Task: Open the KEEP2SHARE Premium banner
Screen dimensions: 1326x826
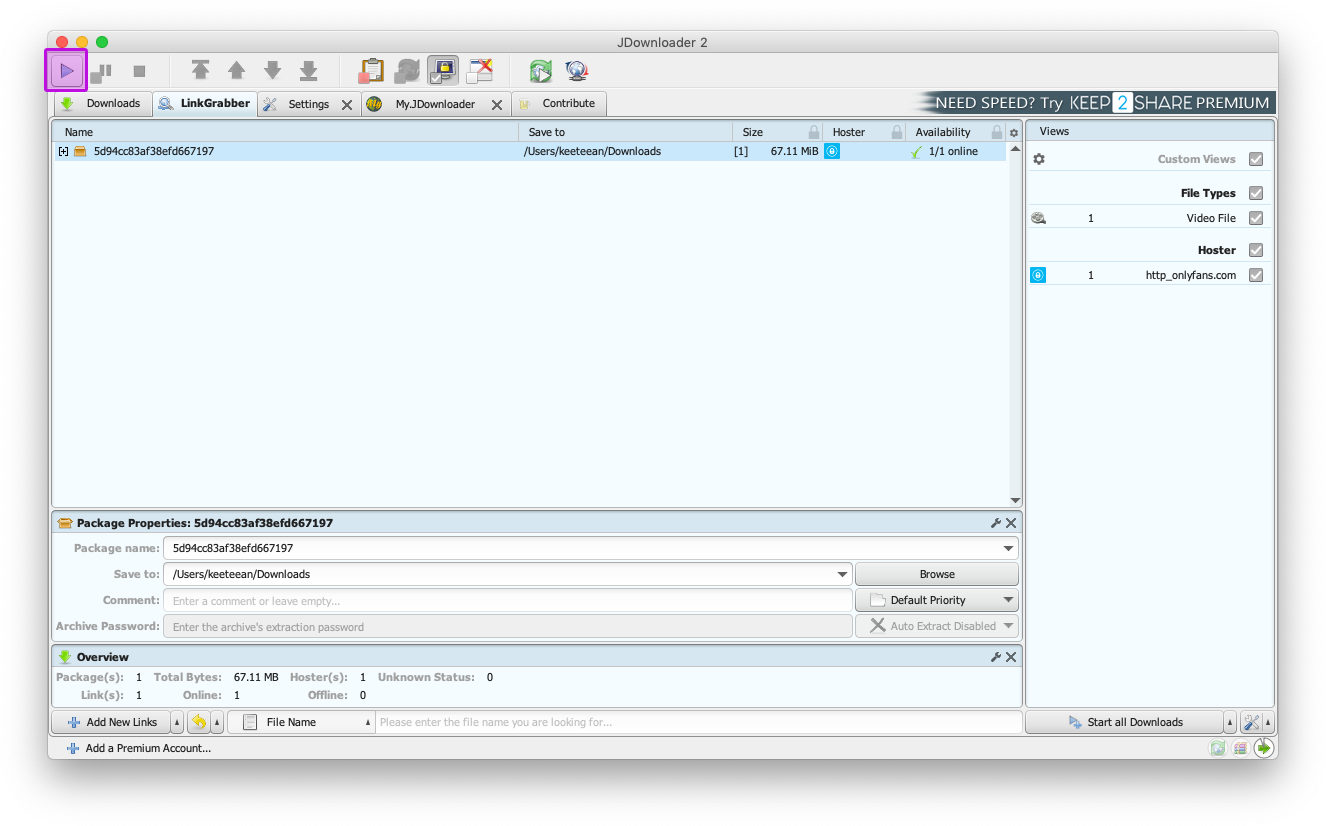Action: 1094,103
